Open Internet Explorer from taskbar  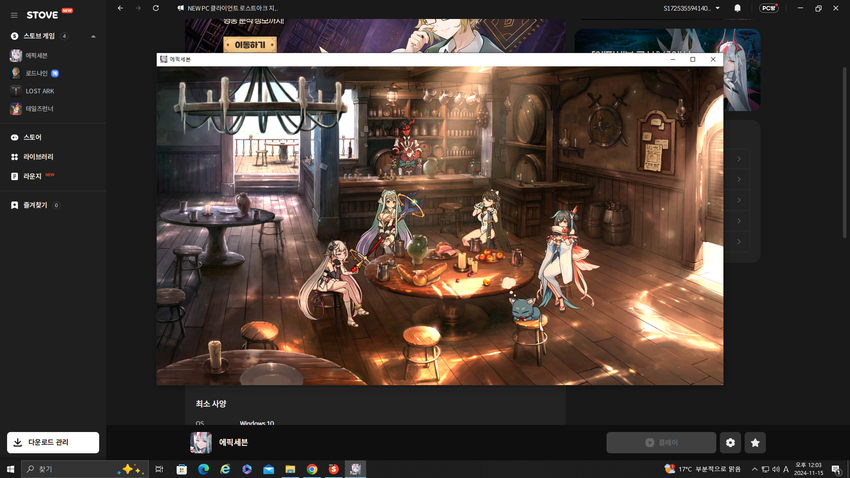tap(225, 469)
